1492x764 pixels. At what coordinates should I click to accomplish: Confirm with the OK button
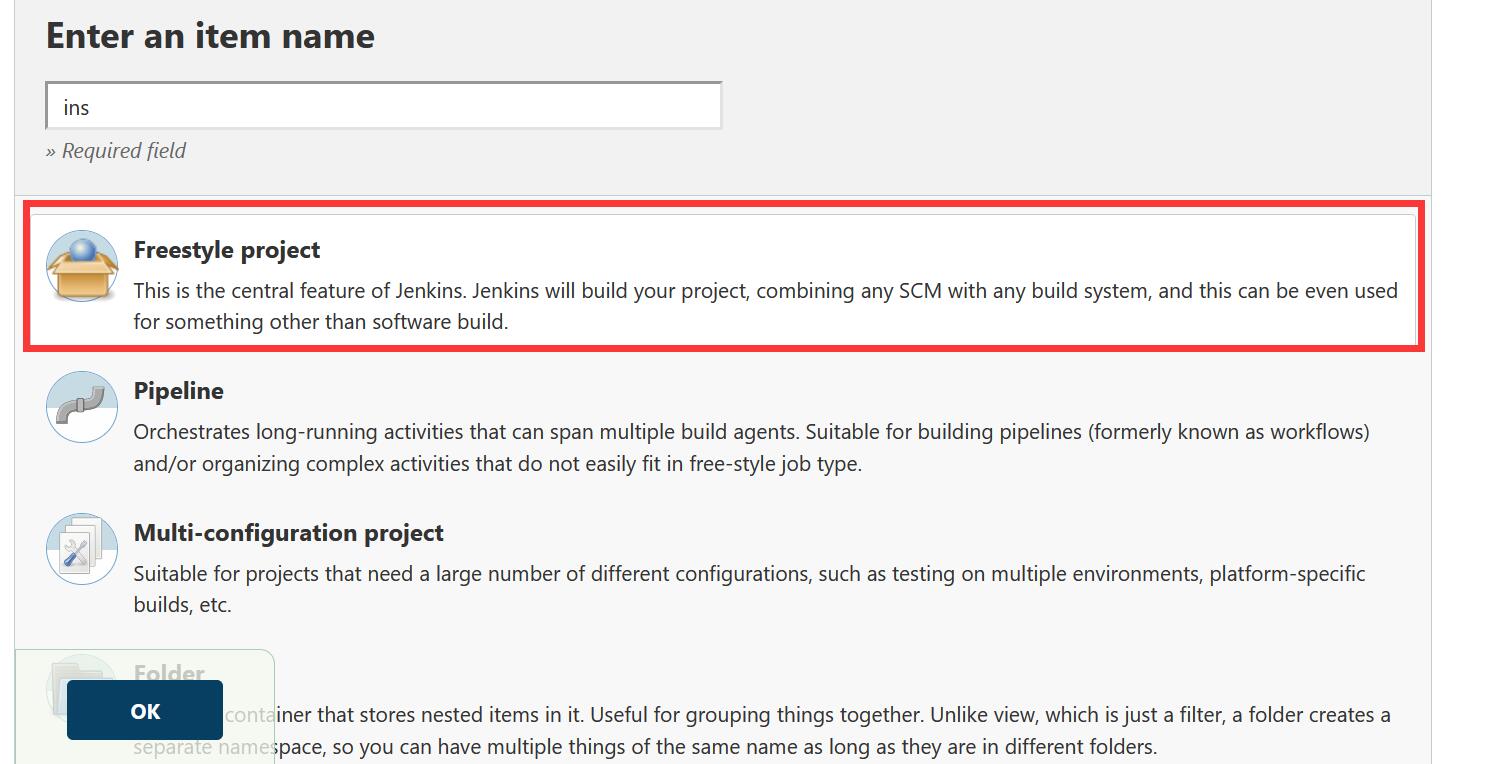145,710
